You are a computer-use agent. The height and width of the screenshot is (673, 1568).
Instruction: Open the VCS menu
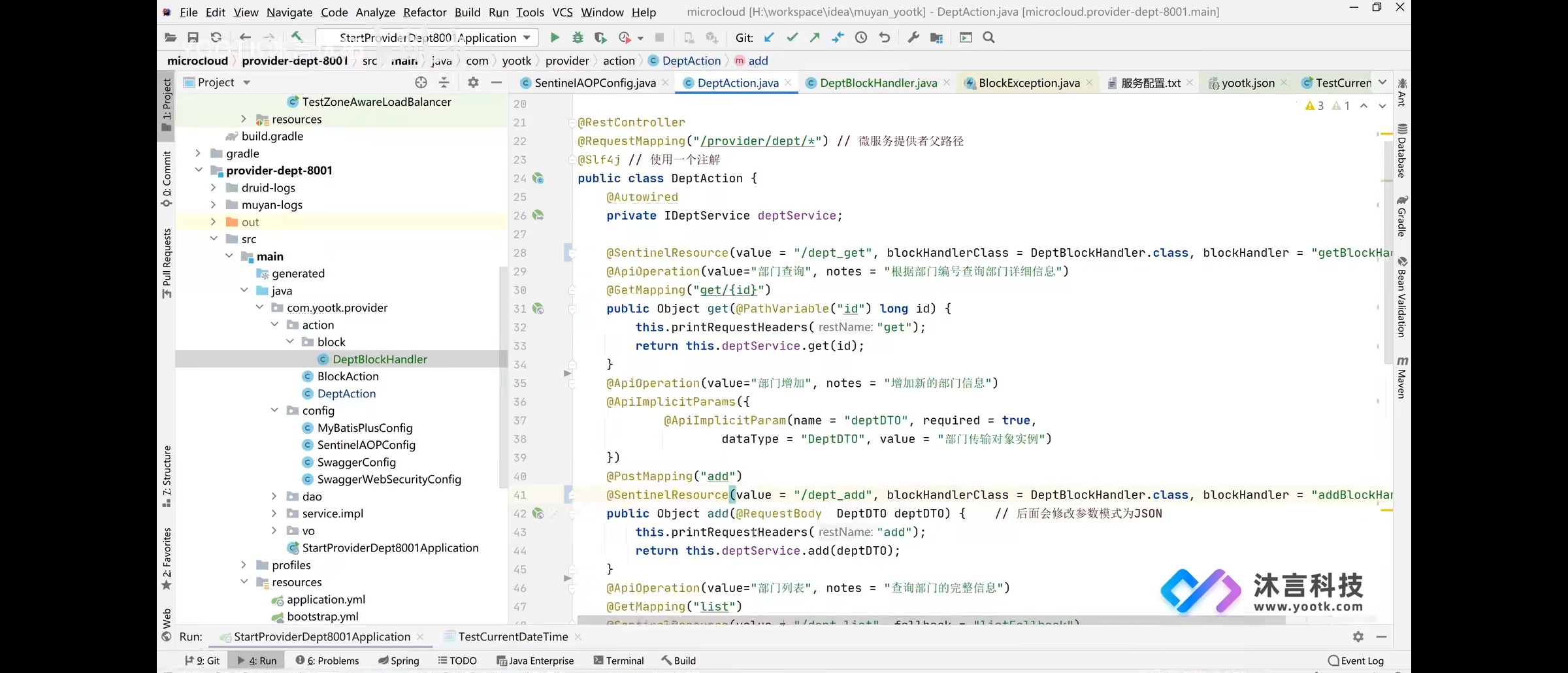click(562, 12)
